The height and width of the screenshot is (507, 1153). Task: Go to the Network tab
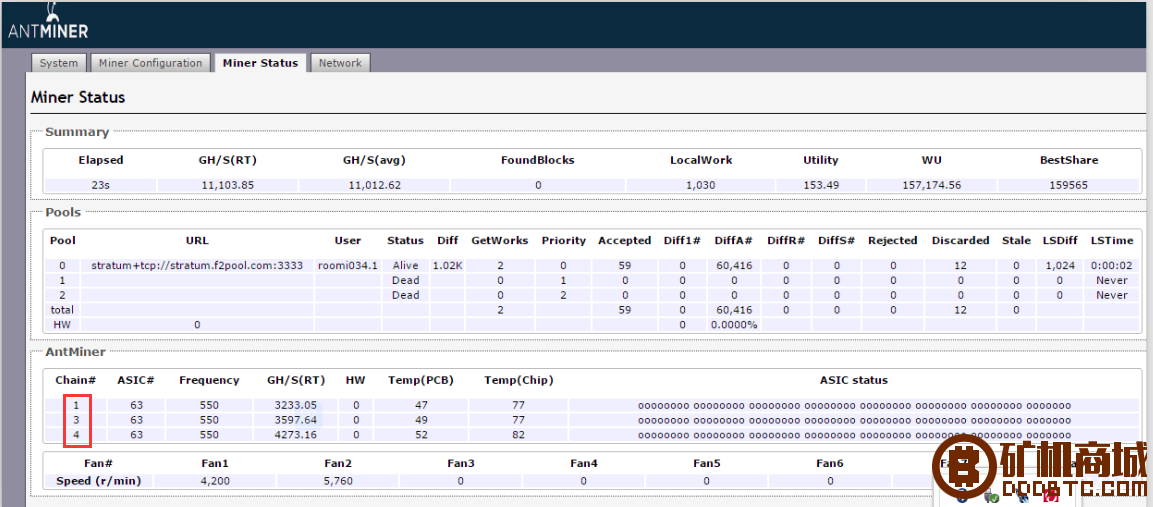tap(340, 63)
